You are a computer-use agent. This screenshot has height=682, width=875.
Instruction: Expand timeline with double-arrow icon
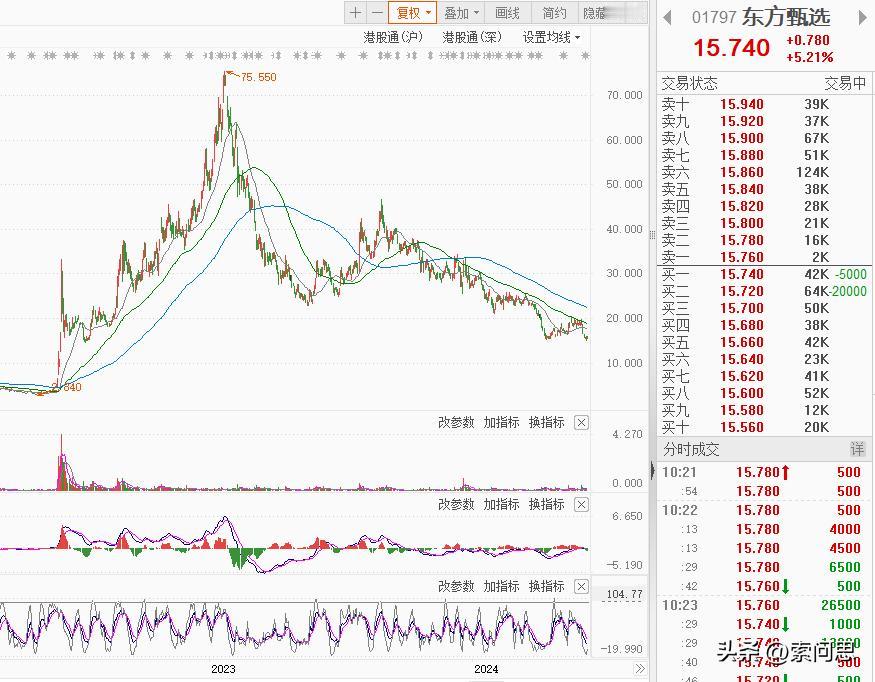pyautogui.click(x=640, y=669)
